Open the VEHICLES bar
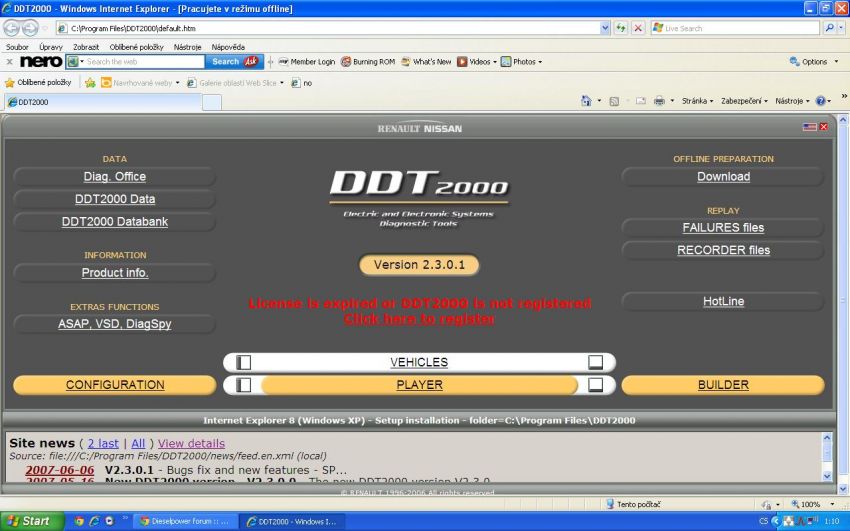Image resolution: width=850 pixels, height=531 pixels. (419, 362)
